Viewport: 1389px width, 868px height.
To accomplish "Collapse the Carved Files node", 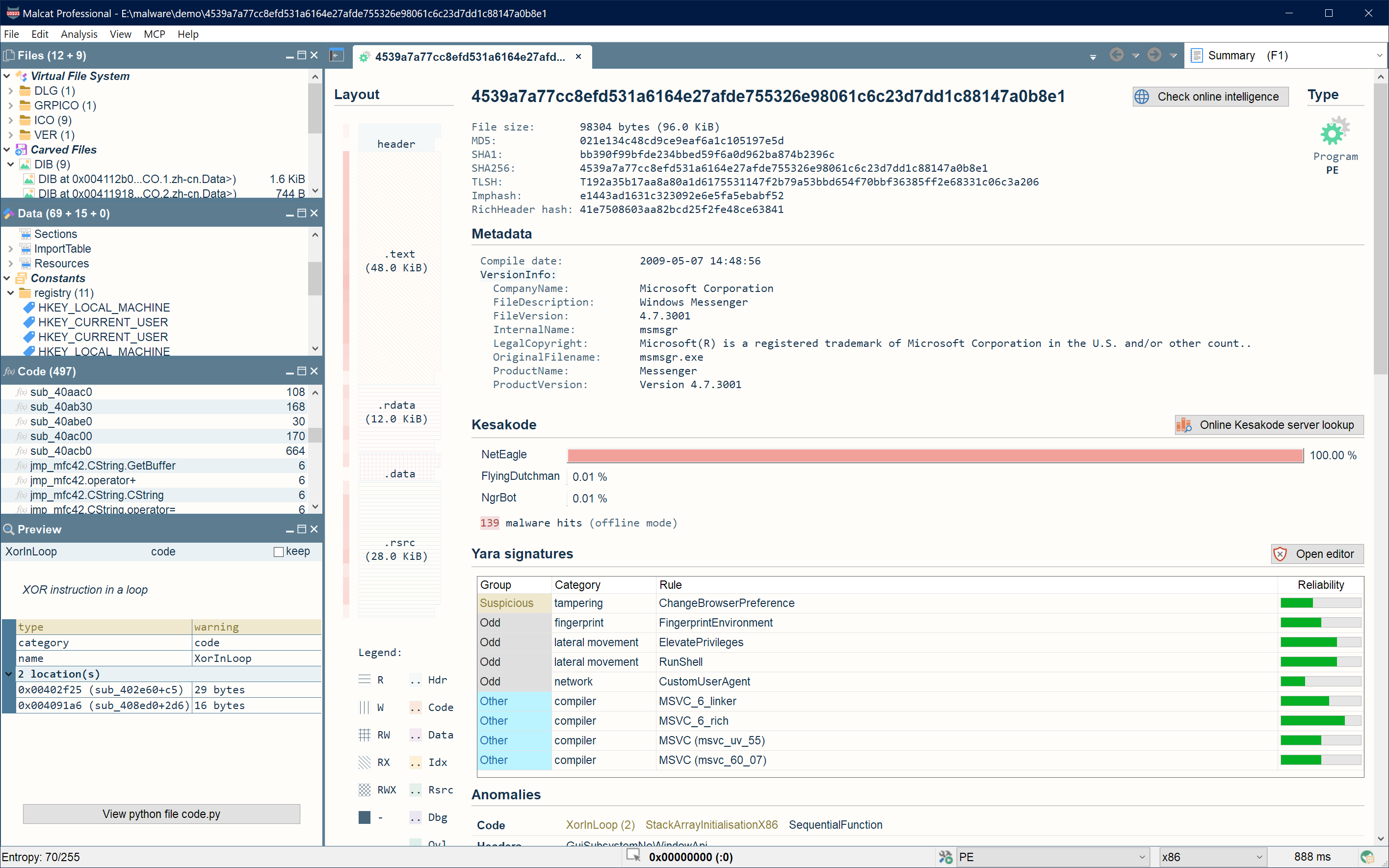I will [7, 149].
